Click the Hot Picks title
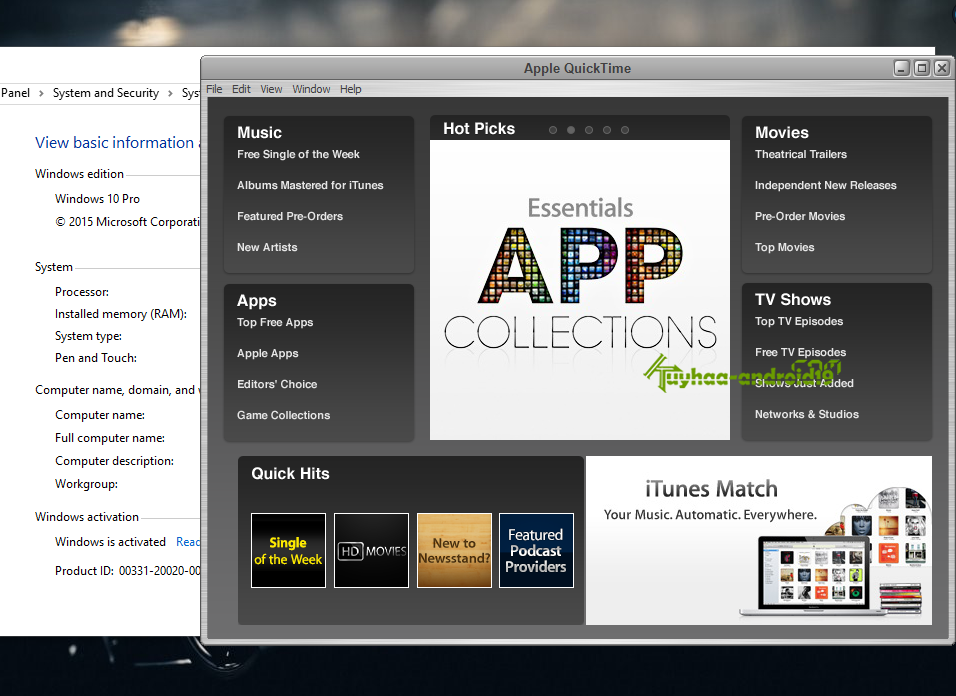 479,129
